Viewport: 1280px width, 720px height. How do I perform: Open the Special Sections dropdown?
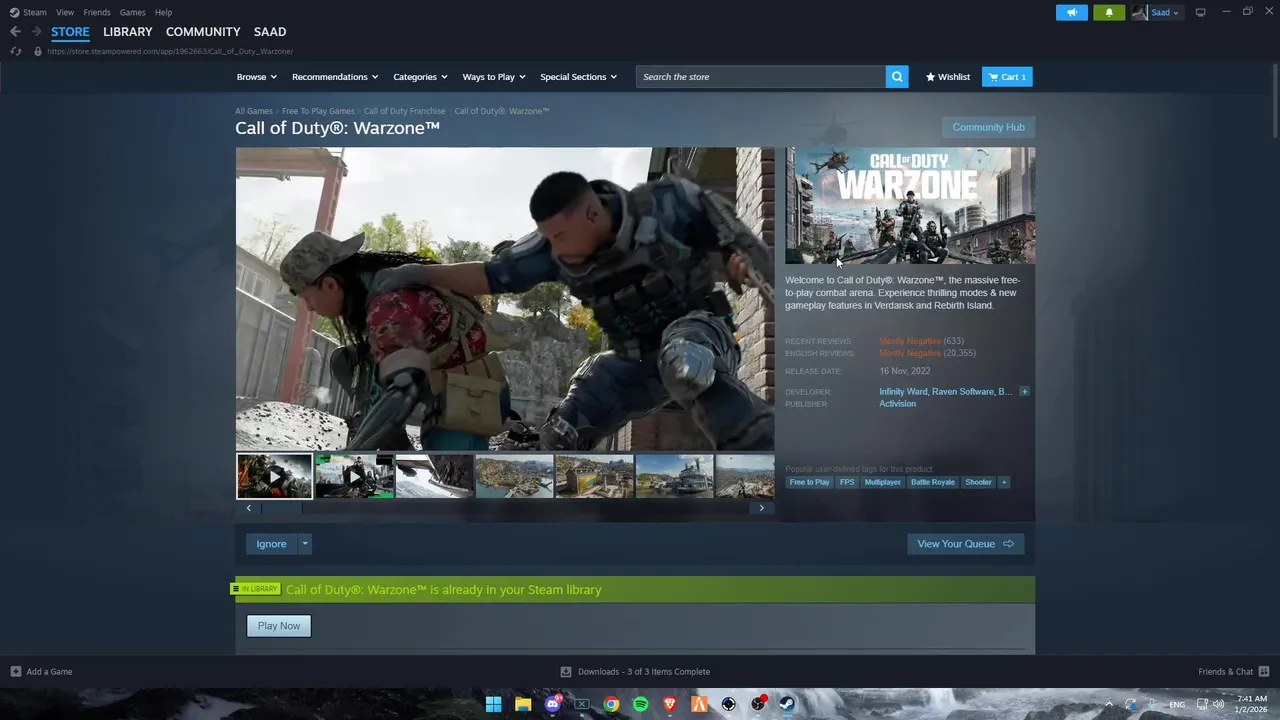[578, 77]
